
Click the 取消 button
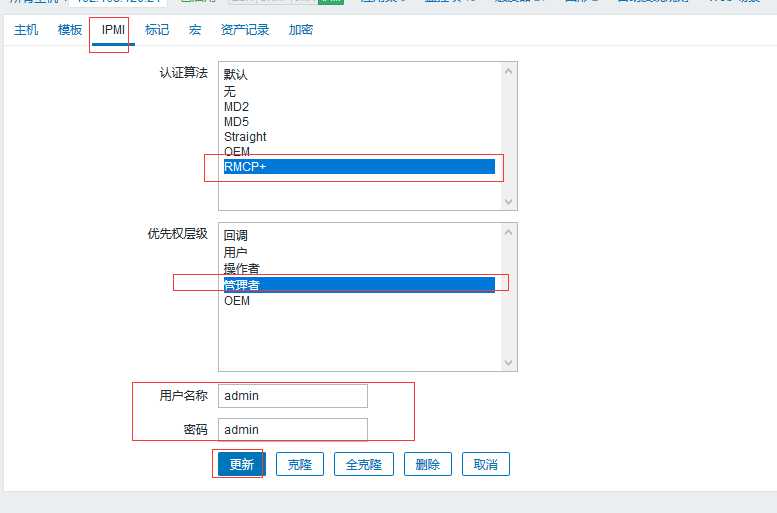pyautogui.click(x=486, y=464)
